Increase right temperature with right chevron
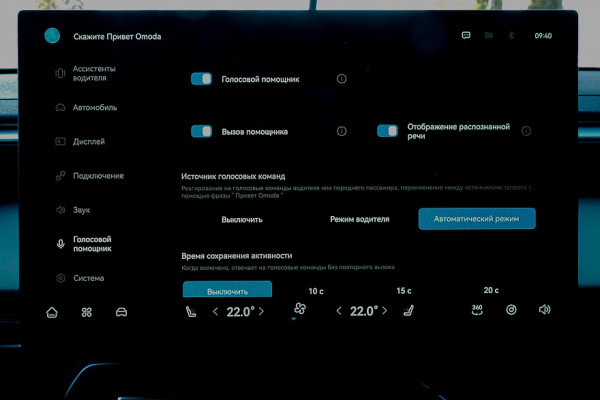Image resolution: width=600 pixels, height=400 pixels. (x=385, y=311)
